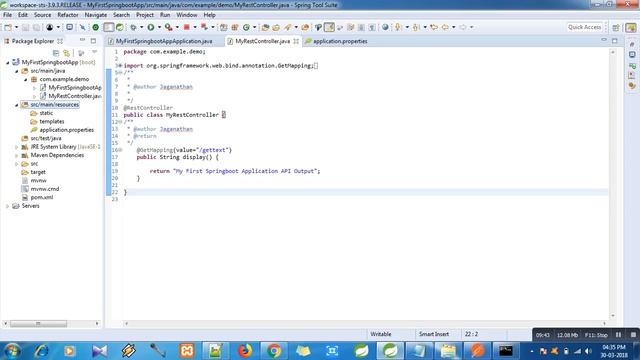640x360 pixels.
Task: Click the Open Type toolbar icon
Action: tap(265, 27)
